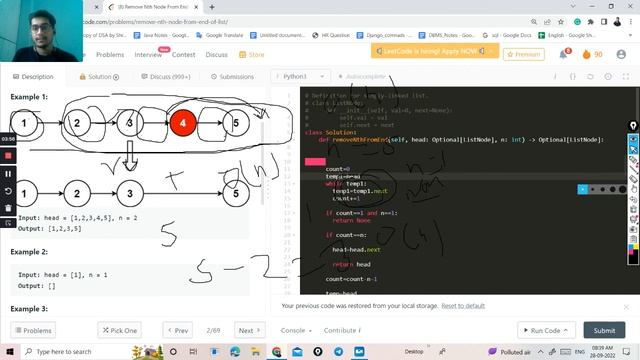Viewport: 640px width, 360px height.
Task: Open Contest in the top navigation
Action: tap(183, 54)
